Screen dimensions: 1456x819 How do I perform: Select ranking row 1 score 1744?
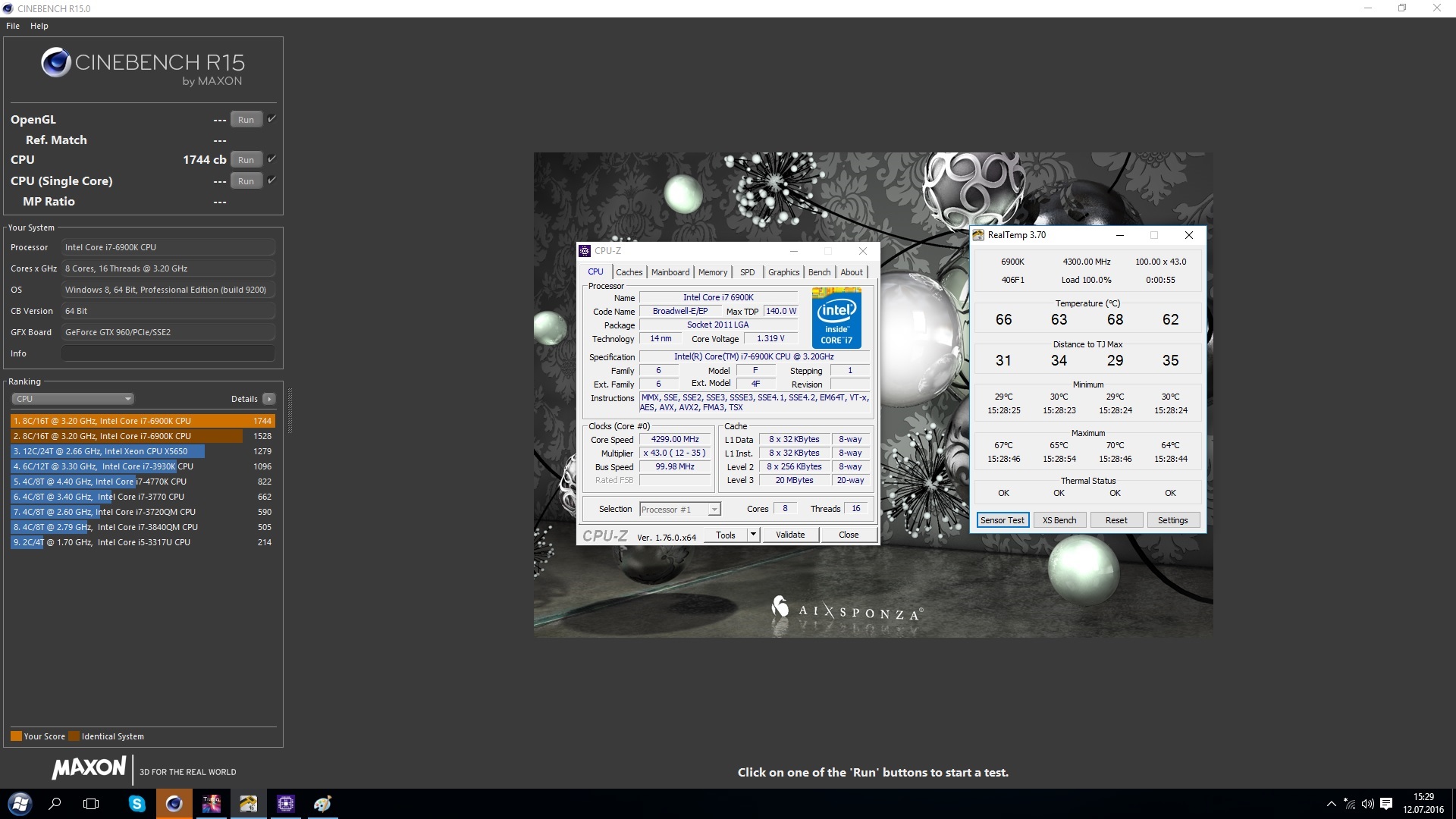[x=142, y=421]
